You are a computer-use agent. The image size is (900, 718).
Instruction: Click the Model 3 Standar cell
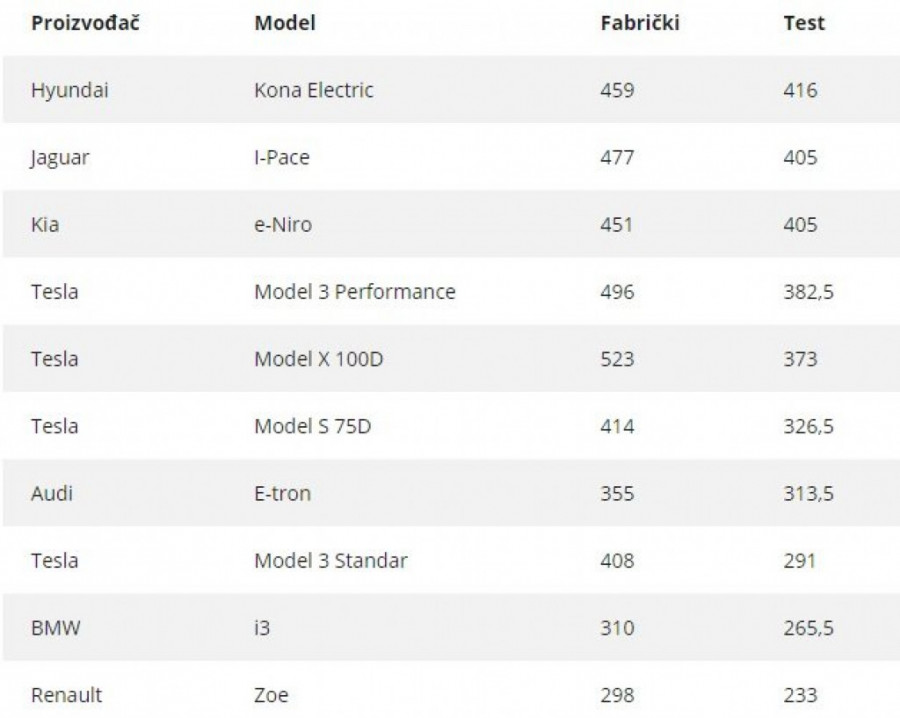[331, 560]
